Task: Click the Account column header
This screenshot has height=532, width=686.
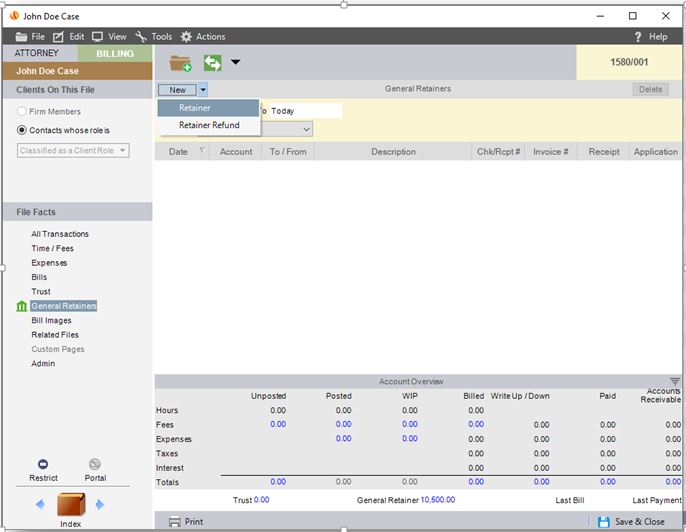Action: point(235,151)
